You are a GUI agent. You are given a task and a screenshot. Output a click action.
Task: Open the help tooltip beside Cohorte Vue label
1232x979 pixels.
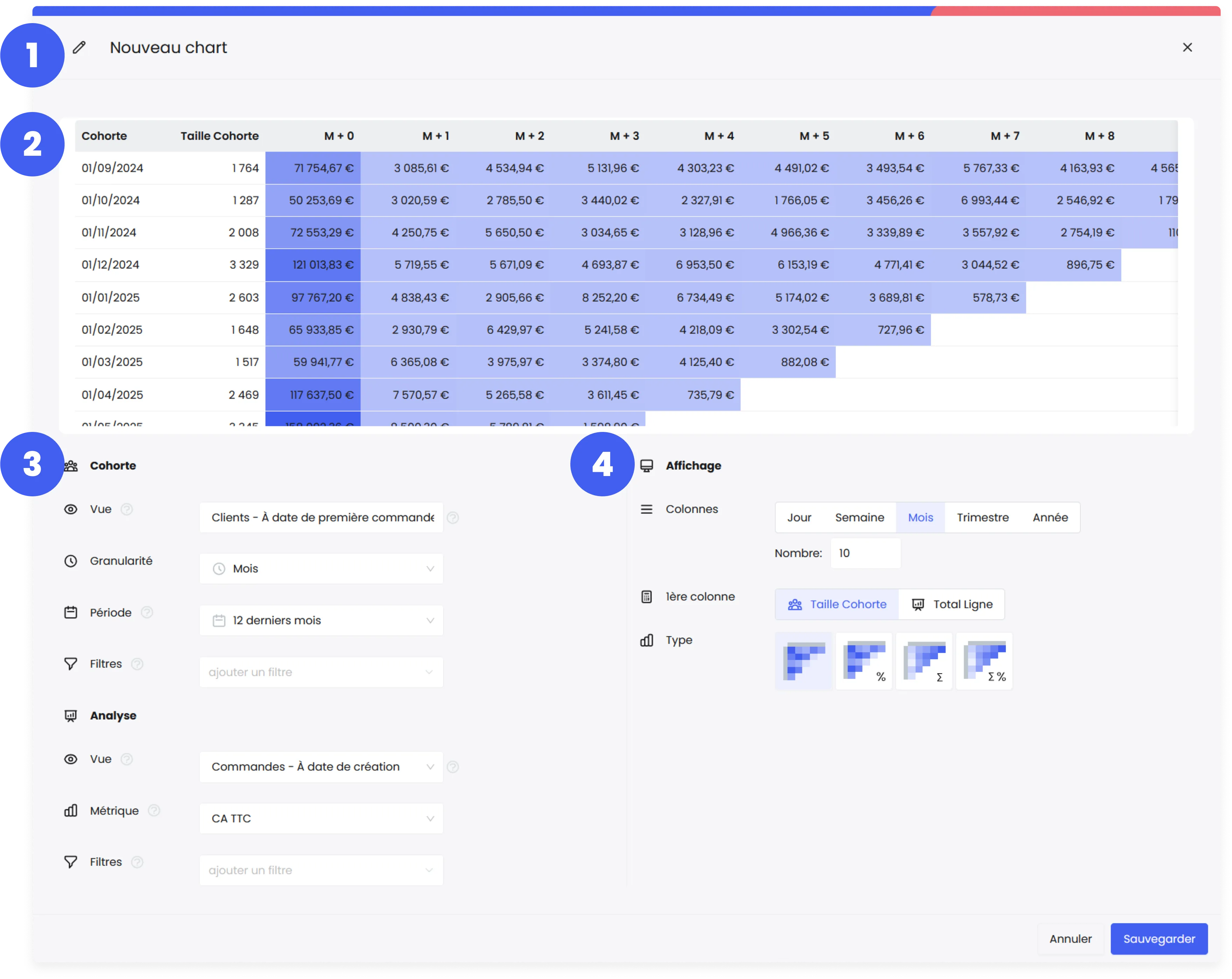[127, 509]
